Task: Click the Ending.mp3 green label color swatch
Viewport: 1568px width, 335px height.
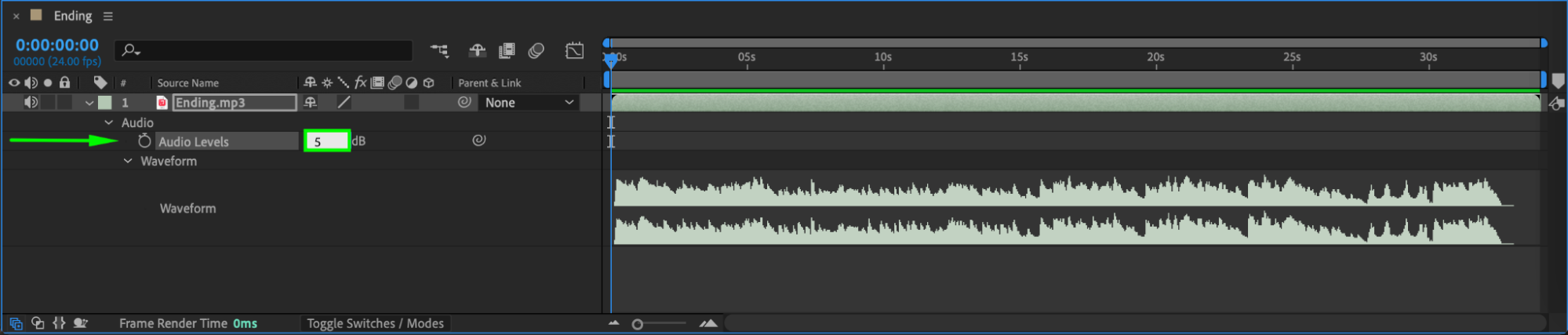Action: (104, 102)
